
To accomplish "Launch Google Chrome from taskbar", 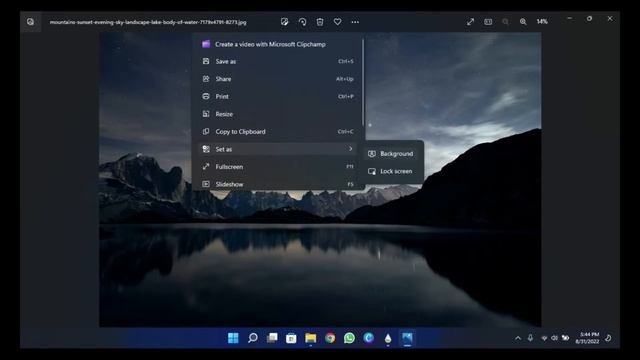I will (330, 338).
